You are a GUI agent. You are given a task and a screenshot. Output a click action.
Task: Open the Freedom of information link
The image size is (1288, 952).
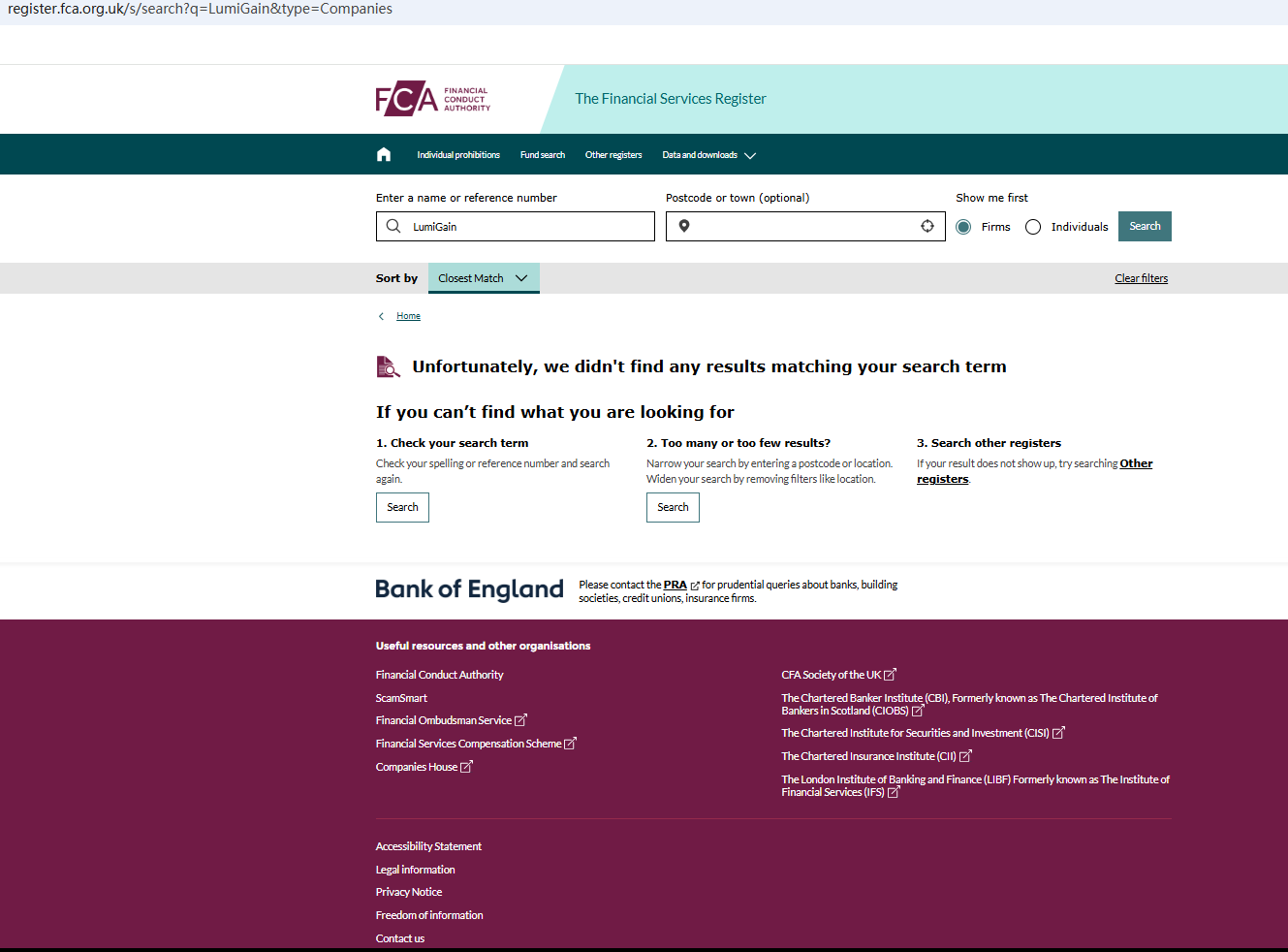(429, 915)
